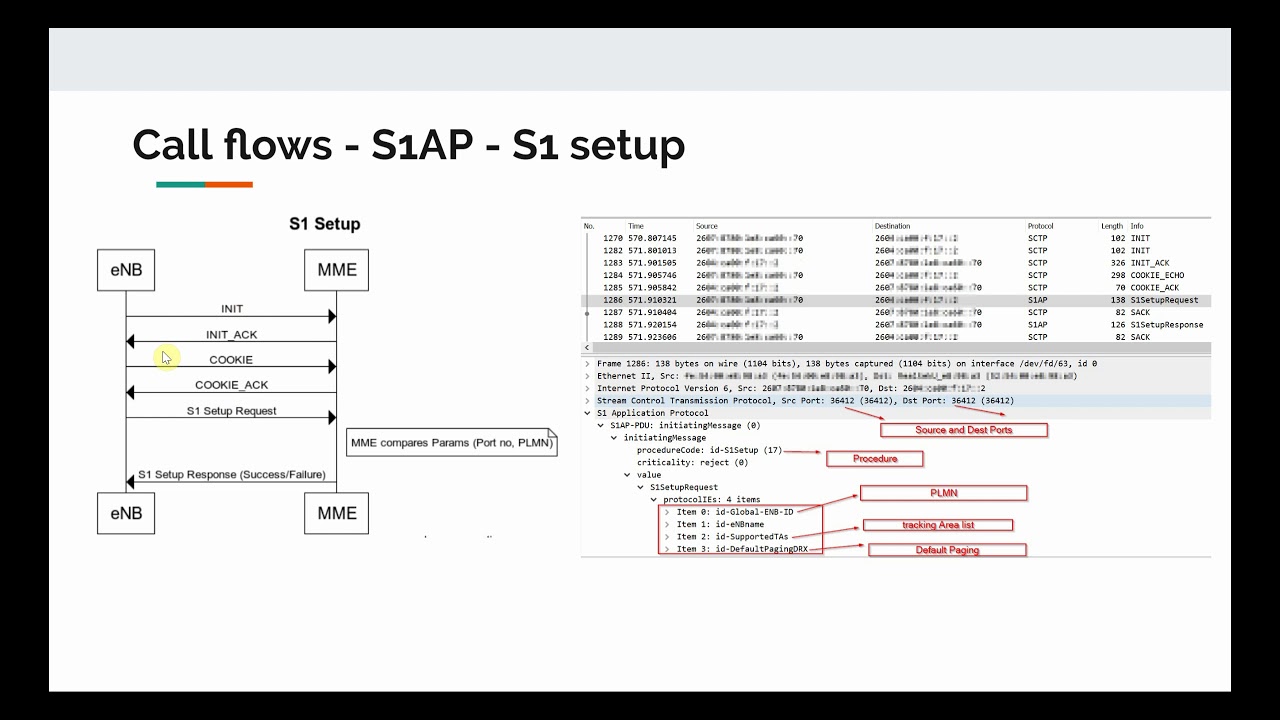Click the bottom eNB box in diagram
This screenshot has height=720, width=1280.
pyautogui.click(x=126, y=512)
